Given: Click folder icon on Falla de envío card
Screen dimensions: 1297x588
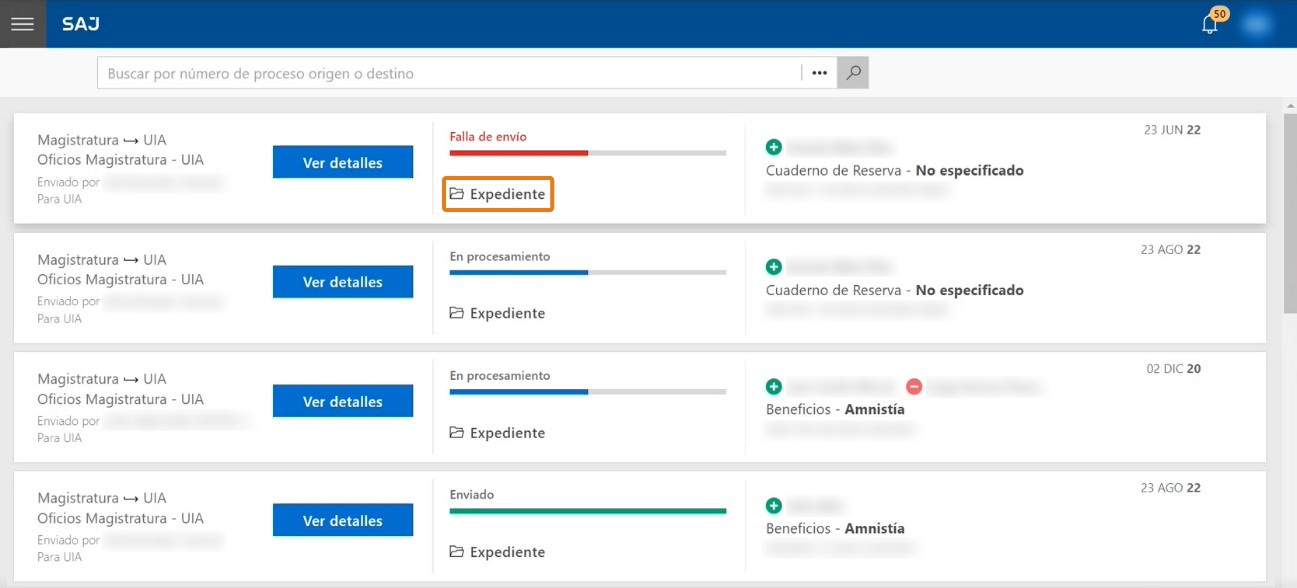Looking at the screenshot, I should click(457, 194).
